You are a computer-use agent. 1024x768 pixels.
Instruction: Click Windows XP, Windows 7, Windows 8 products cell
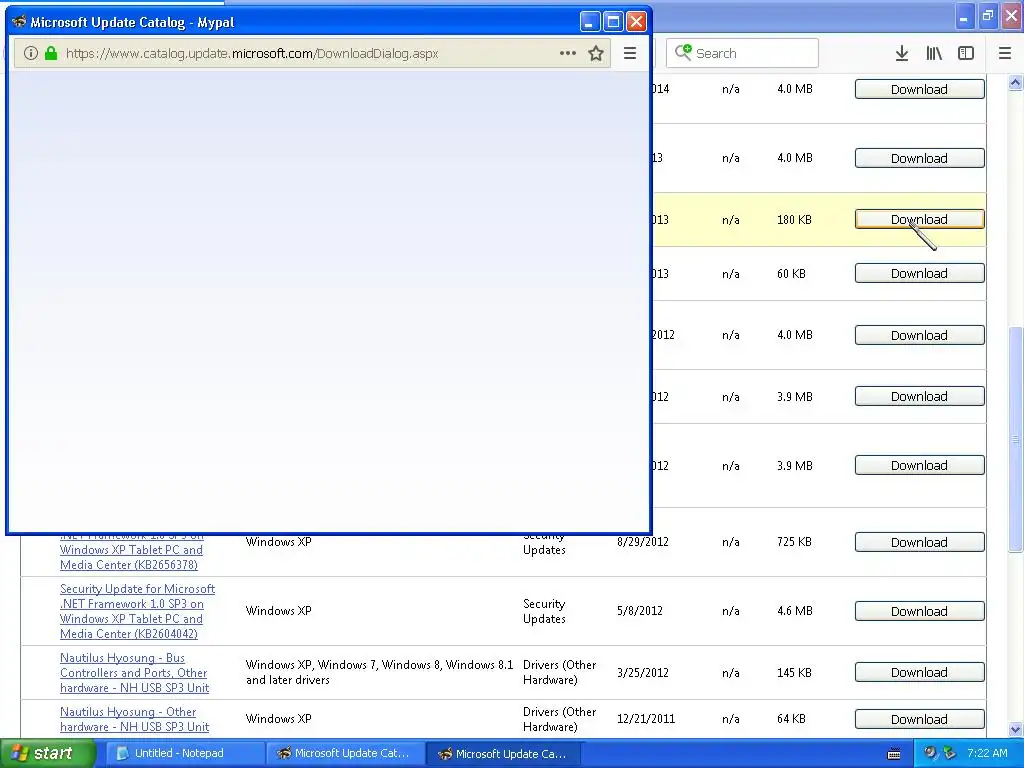379,673
